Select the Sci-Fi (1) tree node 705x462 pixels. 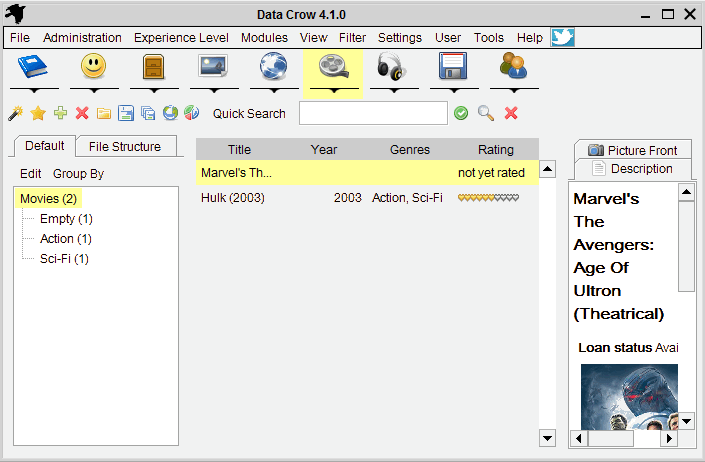point(64,259)
